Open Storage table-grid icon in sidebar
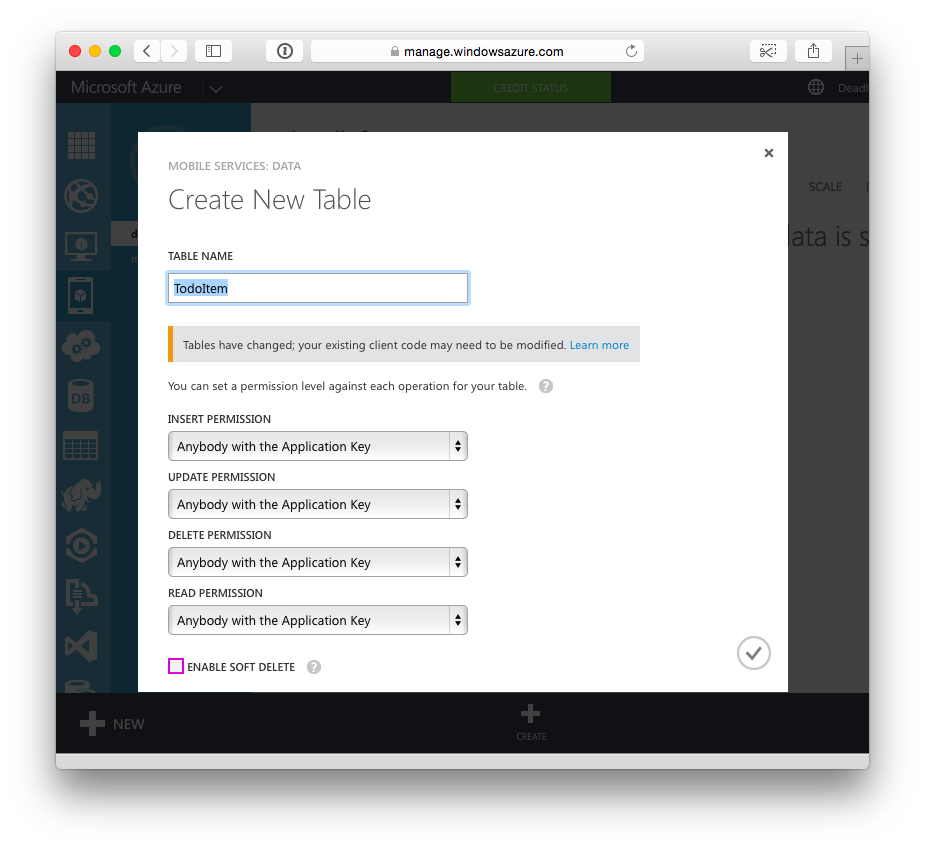 coord(81,445)
